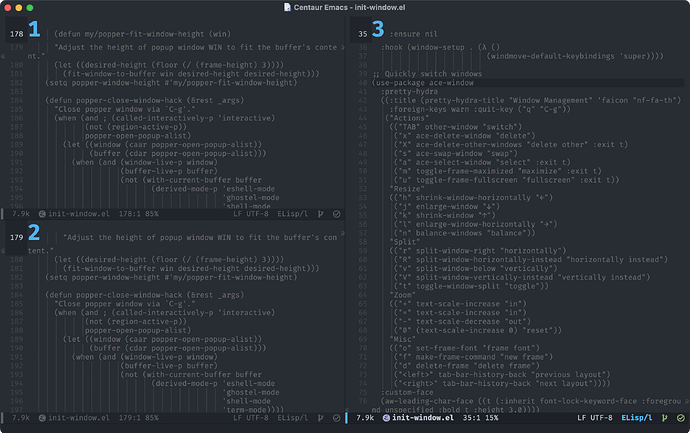Click the git branch icon in the 178:1 mode line

[320, 214]
